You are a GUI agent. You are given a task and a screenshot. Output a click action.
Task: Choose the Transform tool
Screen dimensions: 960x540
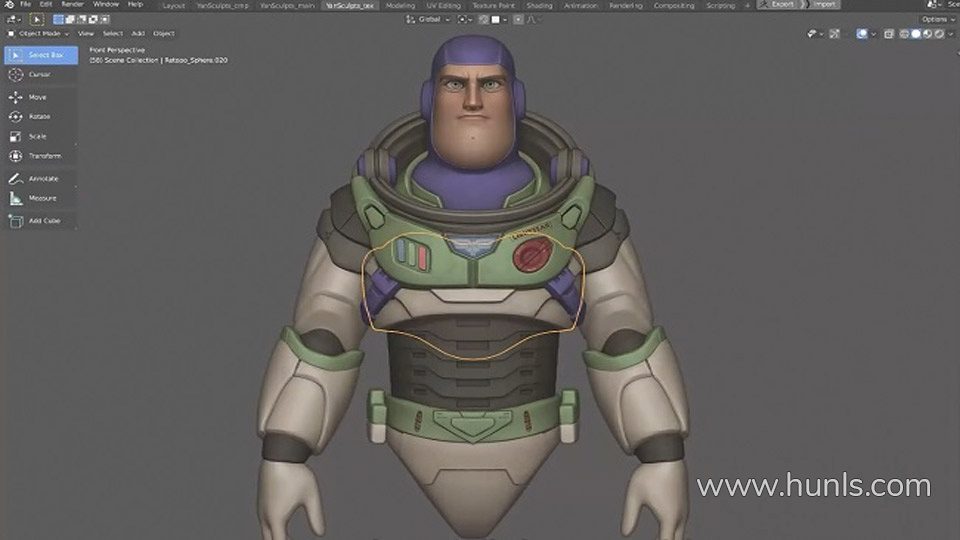coord(41,156)
